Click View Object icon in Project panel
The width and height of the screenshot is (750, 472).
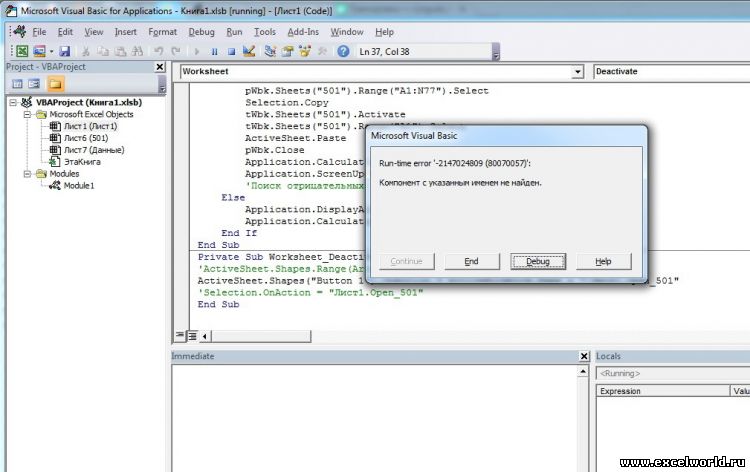coord(34,83)
